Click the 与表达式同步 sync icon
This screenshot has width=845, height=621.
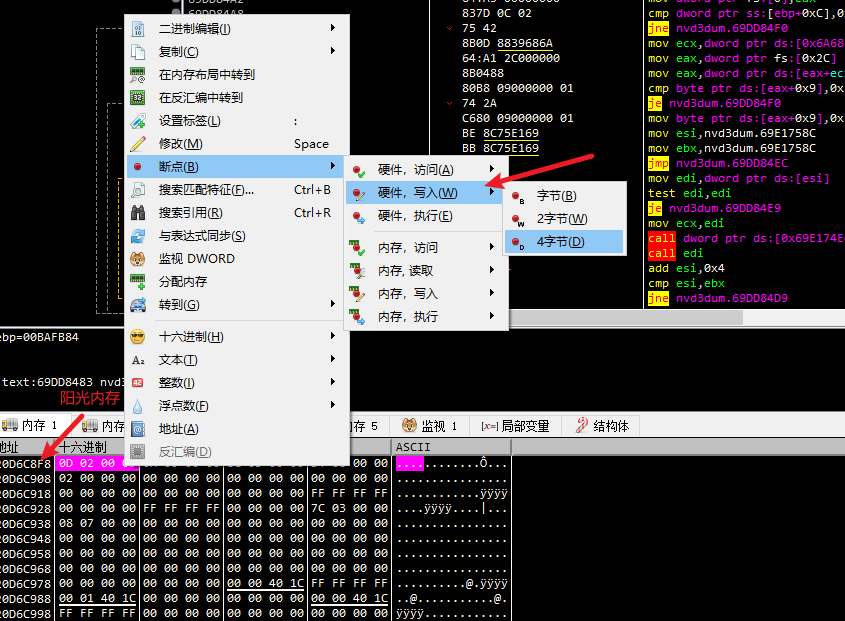[138, 236]
